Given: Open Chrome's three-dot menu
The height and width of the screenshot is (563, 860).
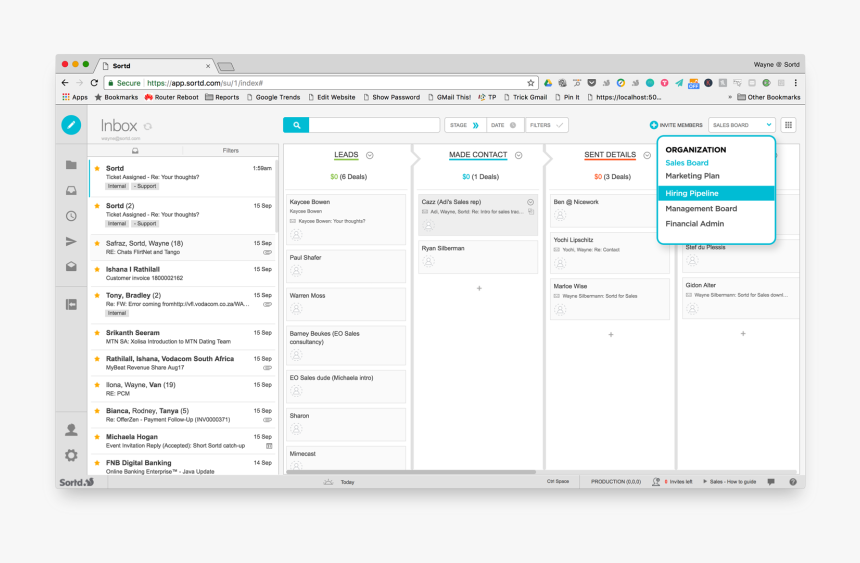Looking at the screenshot, I should [x=795, y=83].
